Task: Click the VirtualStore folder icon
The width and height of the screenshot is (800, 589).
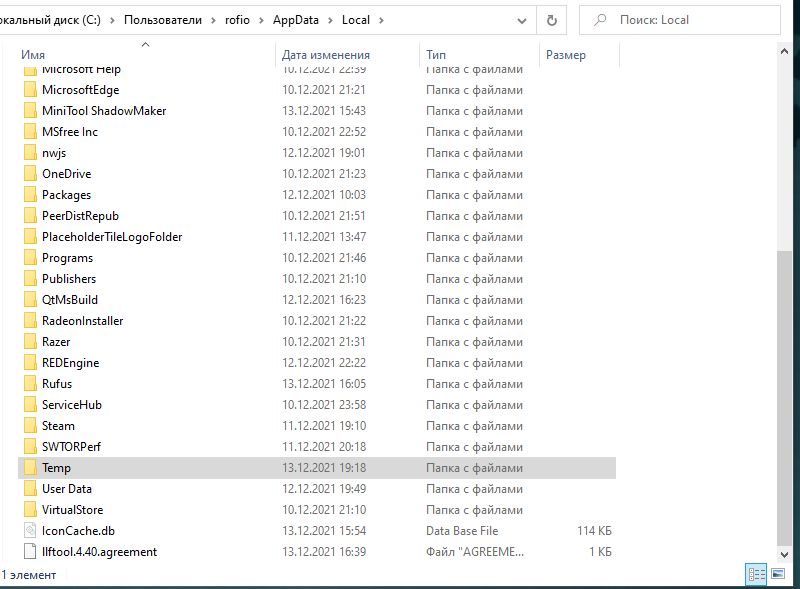Action: coord(30,510)
